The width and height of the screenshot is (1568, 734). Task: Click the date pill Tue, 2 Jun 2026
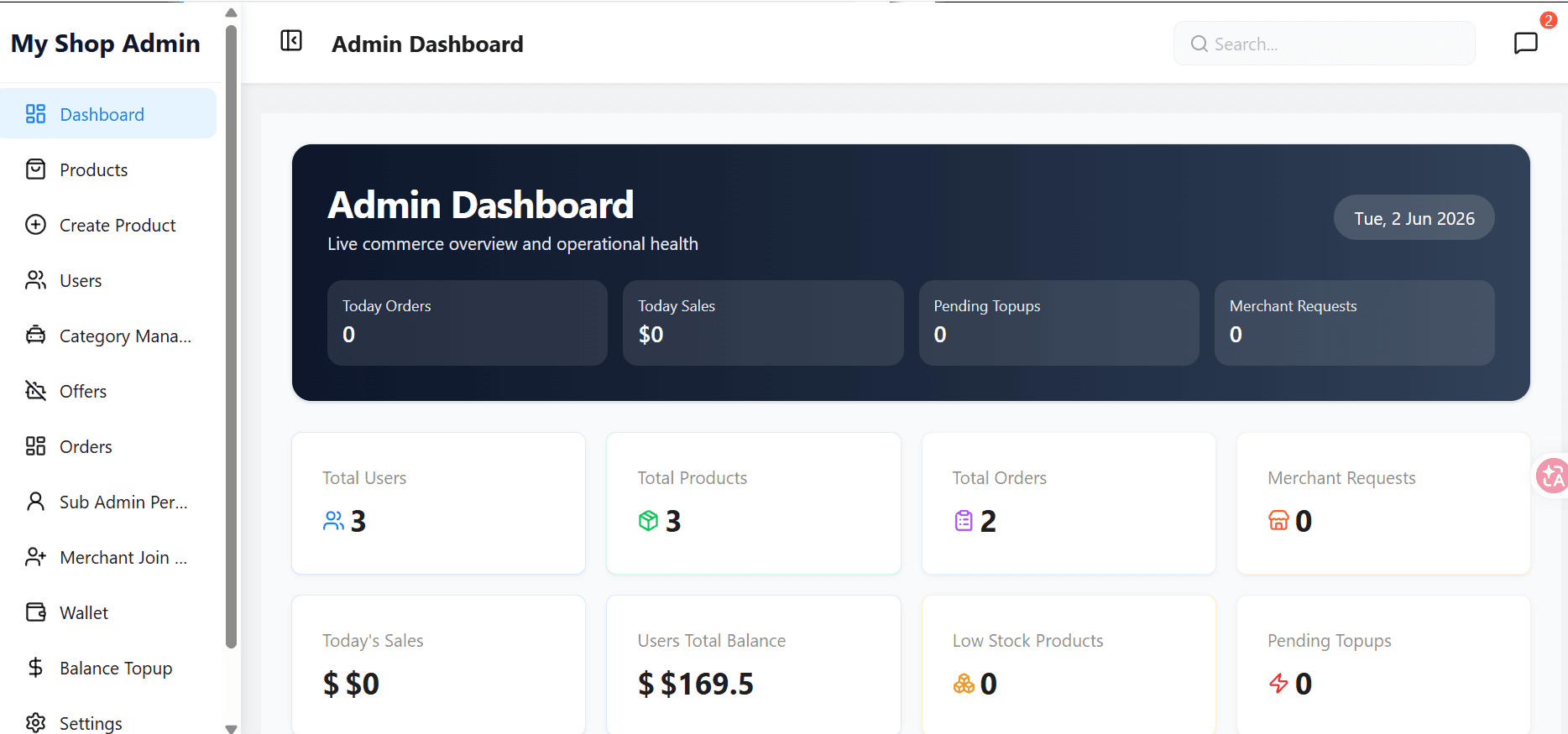coord(1414,218)
